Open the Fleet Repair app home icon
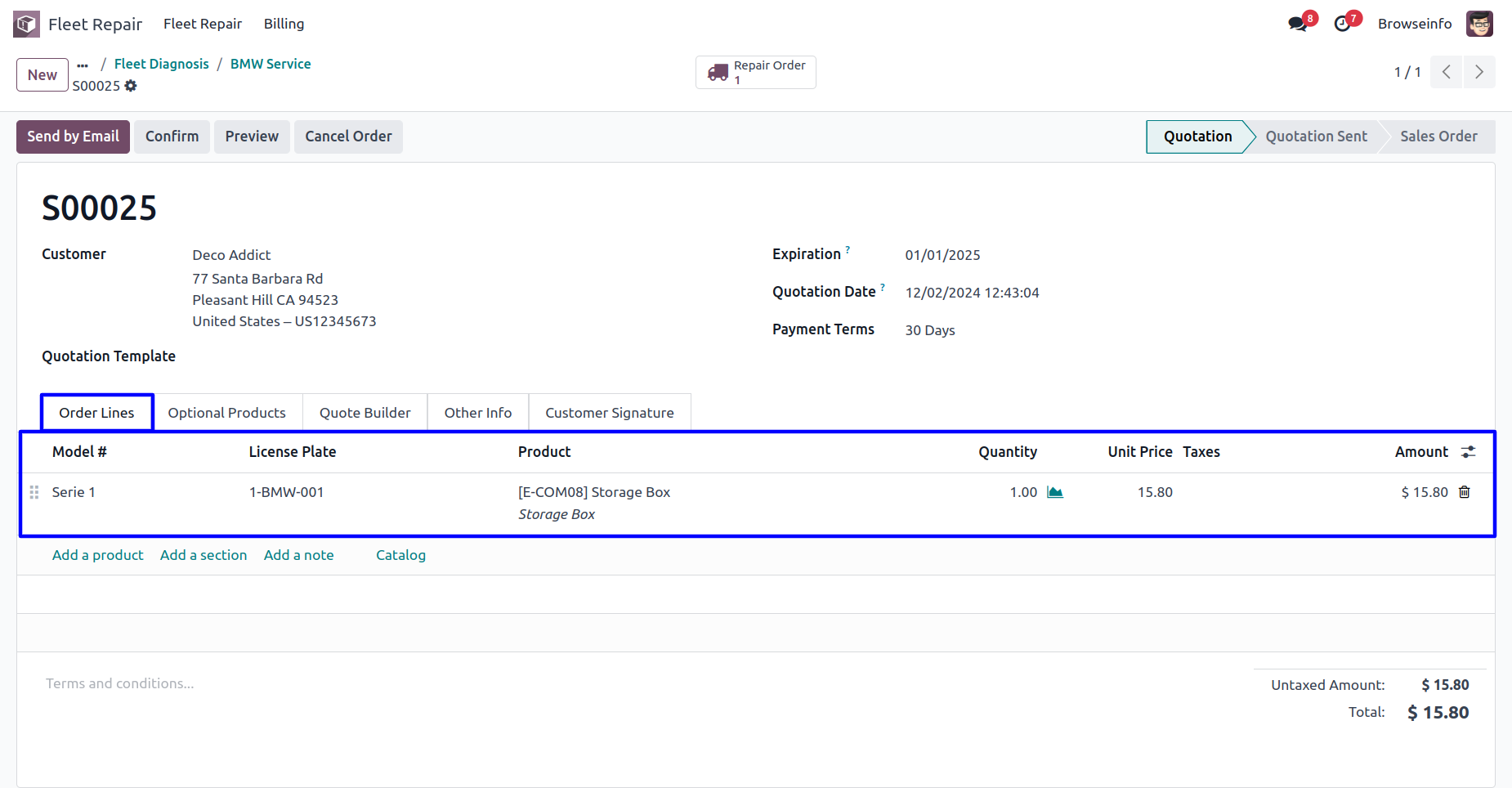 click(x=26, y=24)
